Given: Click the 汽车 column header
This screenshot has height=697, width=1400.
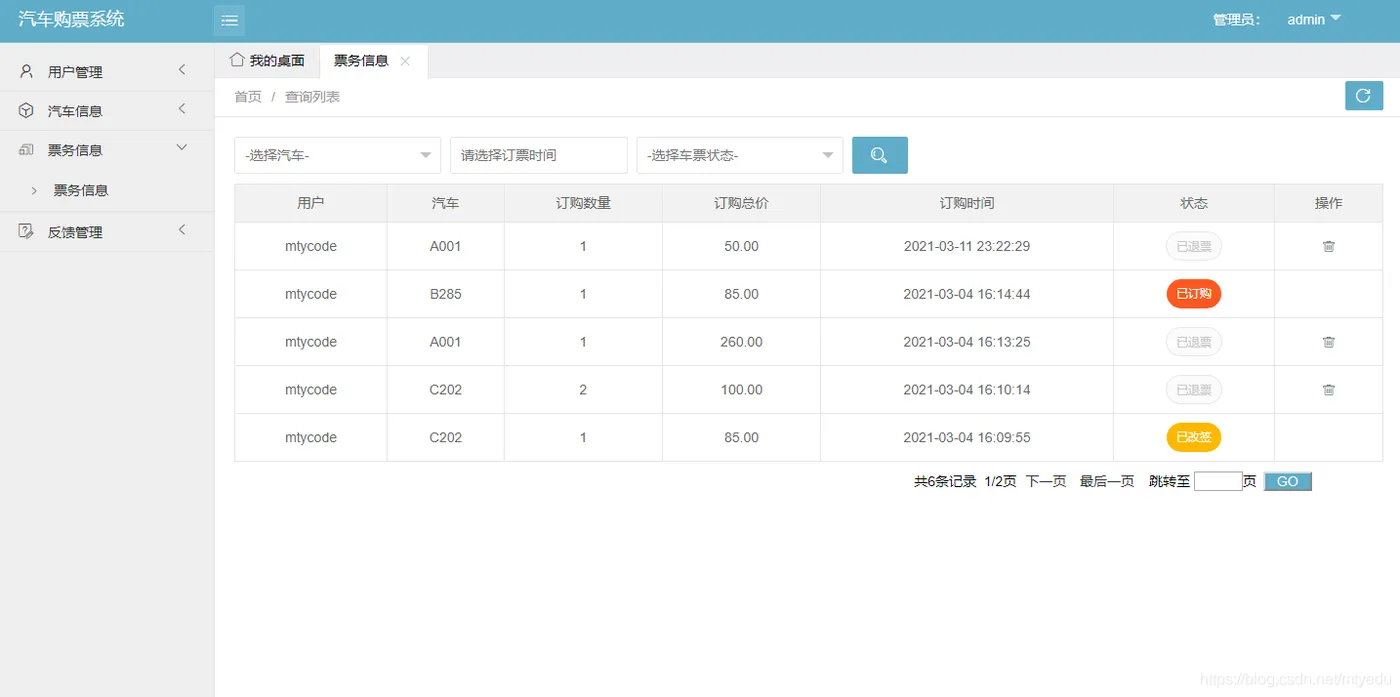Looking at the screenshot, I should pos(446,203).
